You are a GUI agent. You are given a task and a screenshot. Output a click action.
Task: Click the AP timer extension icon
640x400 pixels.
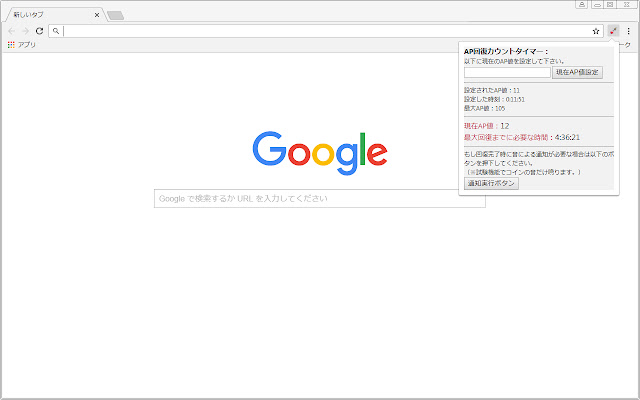[x=613, y=31]
